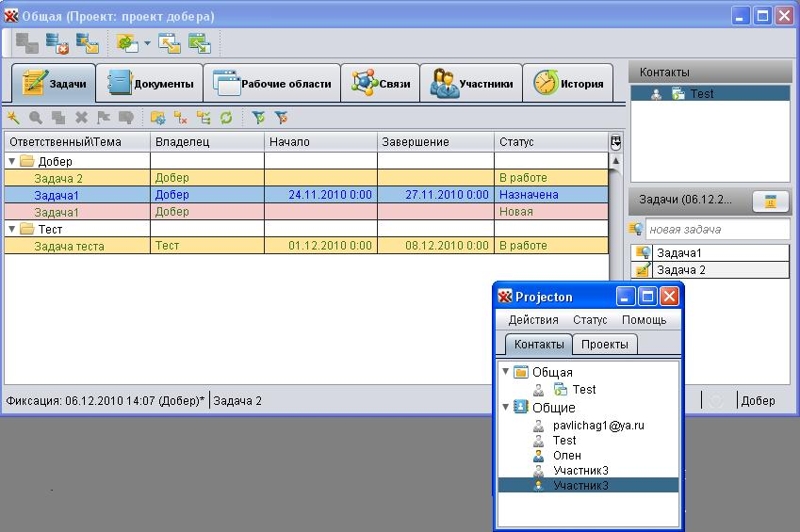Switch to the Задачи tab
Image resolution: width=800 pixels, height=532 pixels.
(x=54, y=83)
